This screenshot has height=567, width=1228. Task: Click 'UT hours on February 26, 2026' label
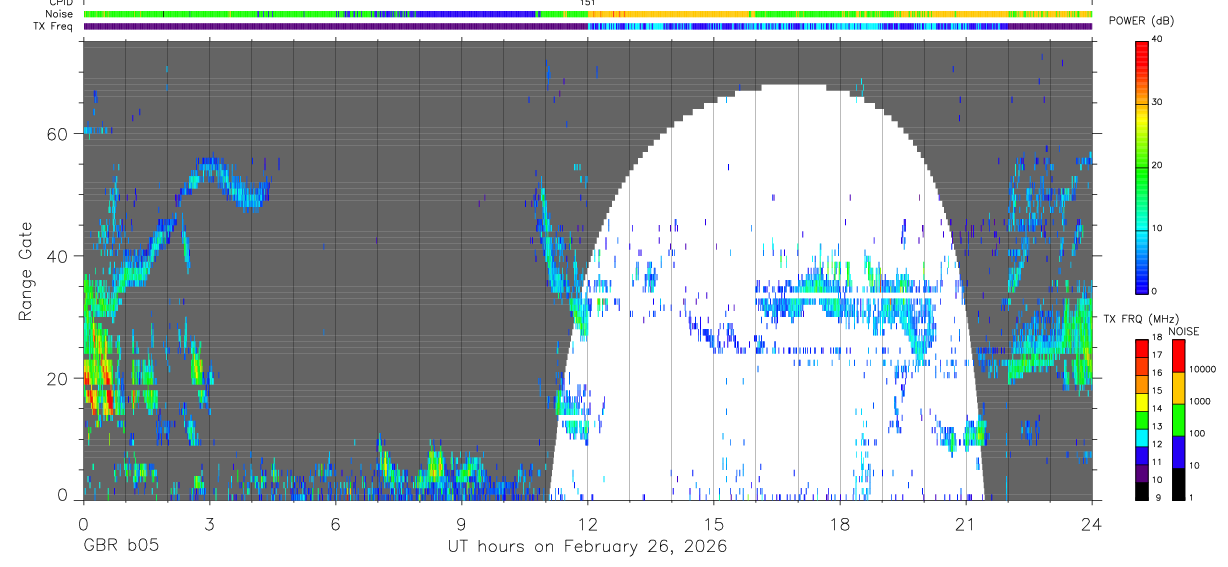coord(587,547)
